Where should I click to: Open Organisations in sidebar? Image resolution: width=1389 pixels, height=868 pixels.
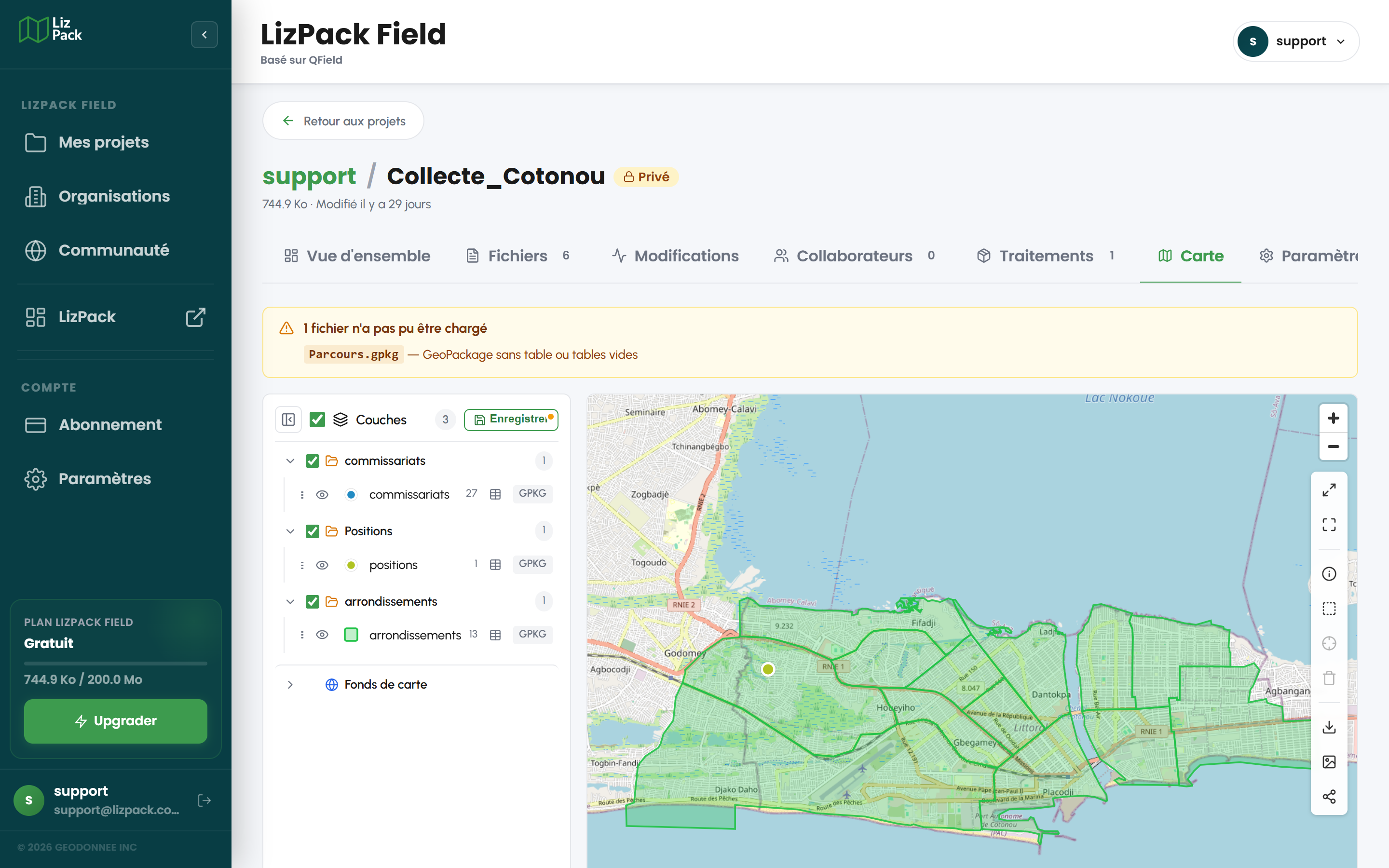click(x=116, y=196)
